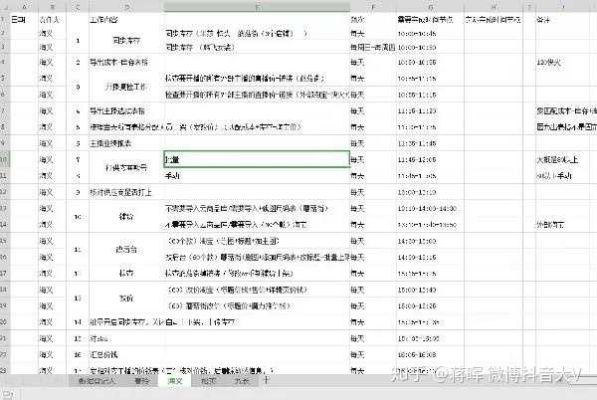Open the sheet tab right before 海义
The image size is (597, 400).
pyautogui.click(x=142, y=380)
